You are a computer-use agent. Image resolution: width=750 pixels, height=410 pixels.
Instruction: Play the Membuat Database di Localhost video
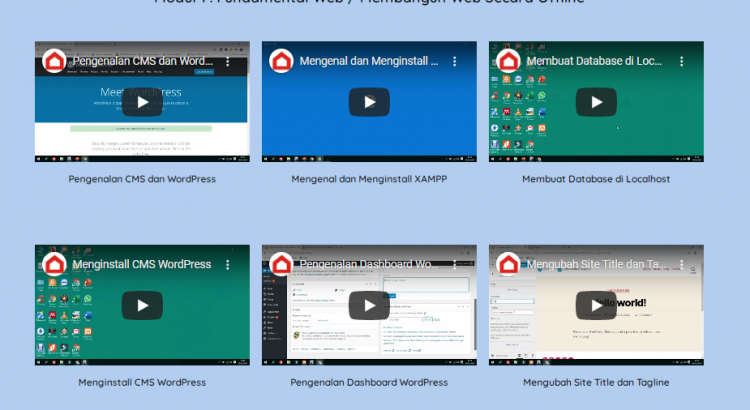(x=596, y=102)
